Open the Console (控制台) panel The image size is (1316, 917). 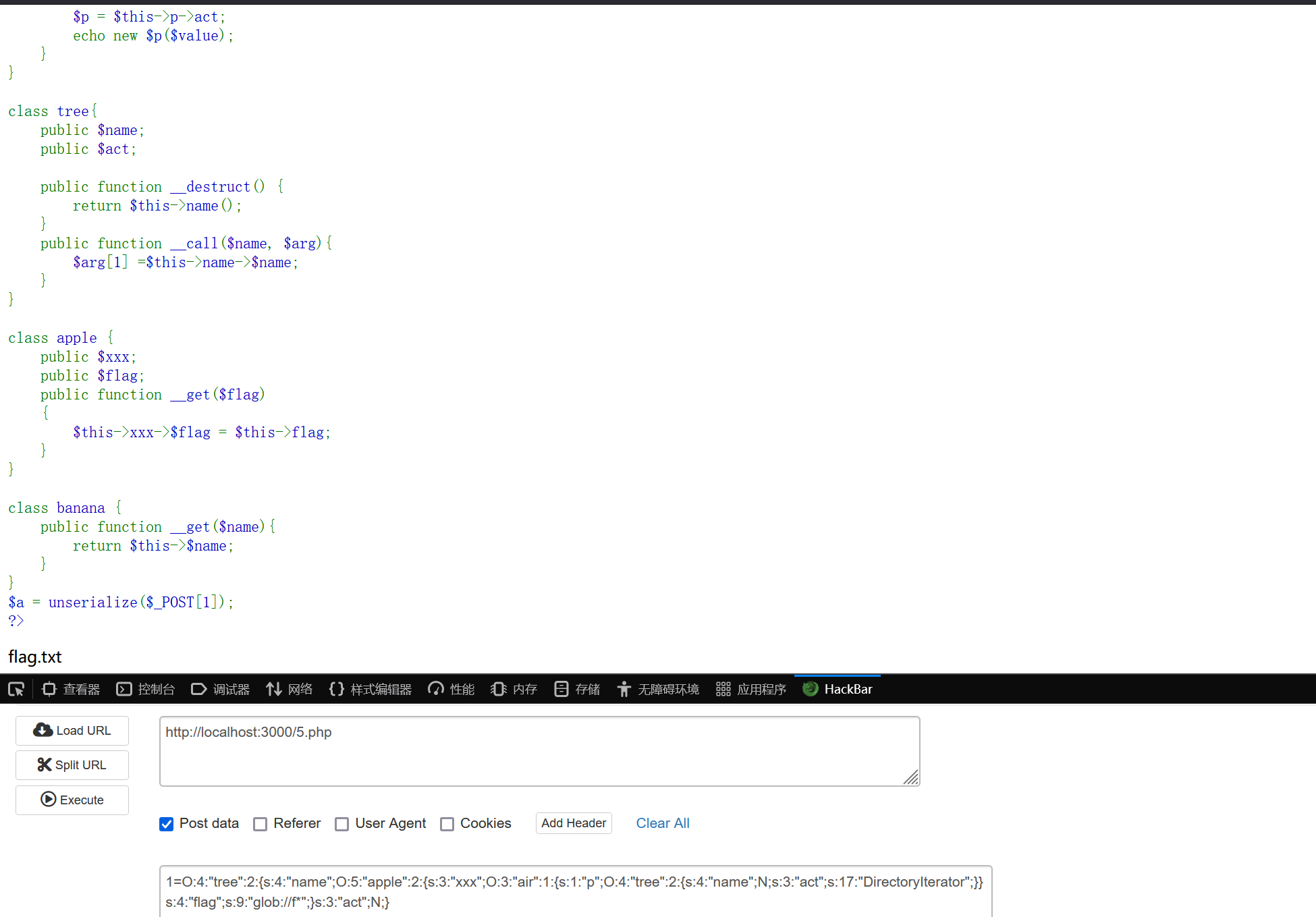(x=146, y=689)
